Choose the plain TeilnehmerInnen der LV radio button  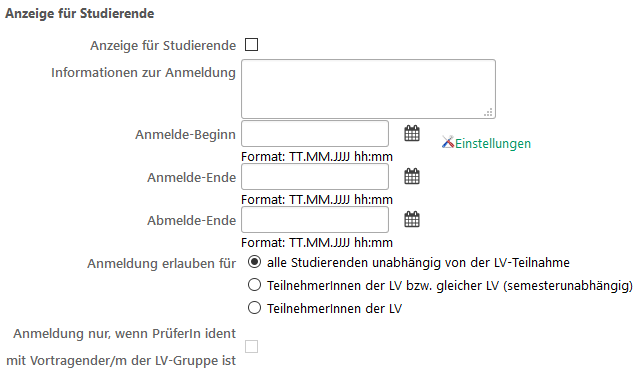tap(254, 307)
